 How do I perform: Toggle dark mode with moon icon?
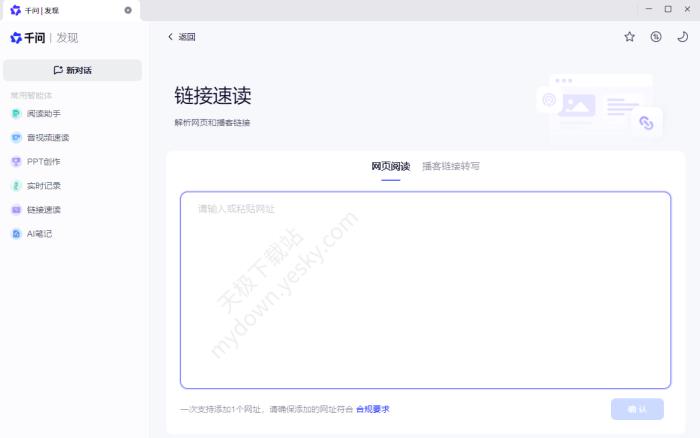(683, 37)
